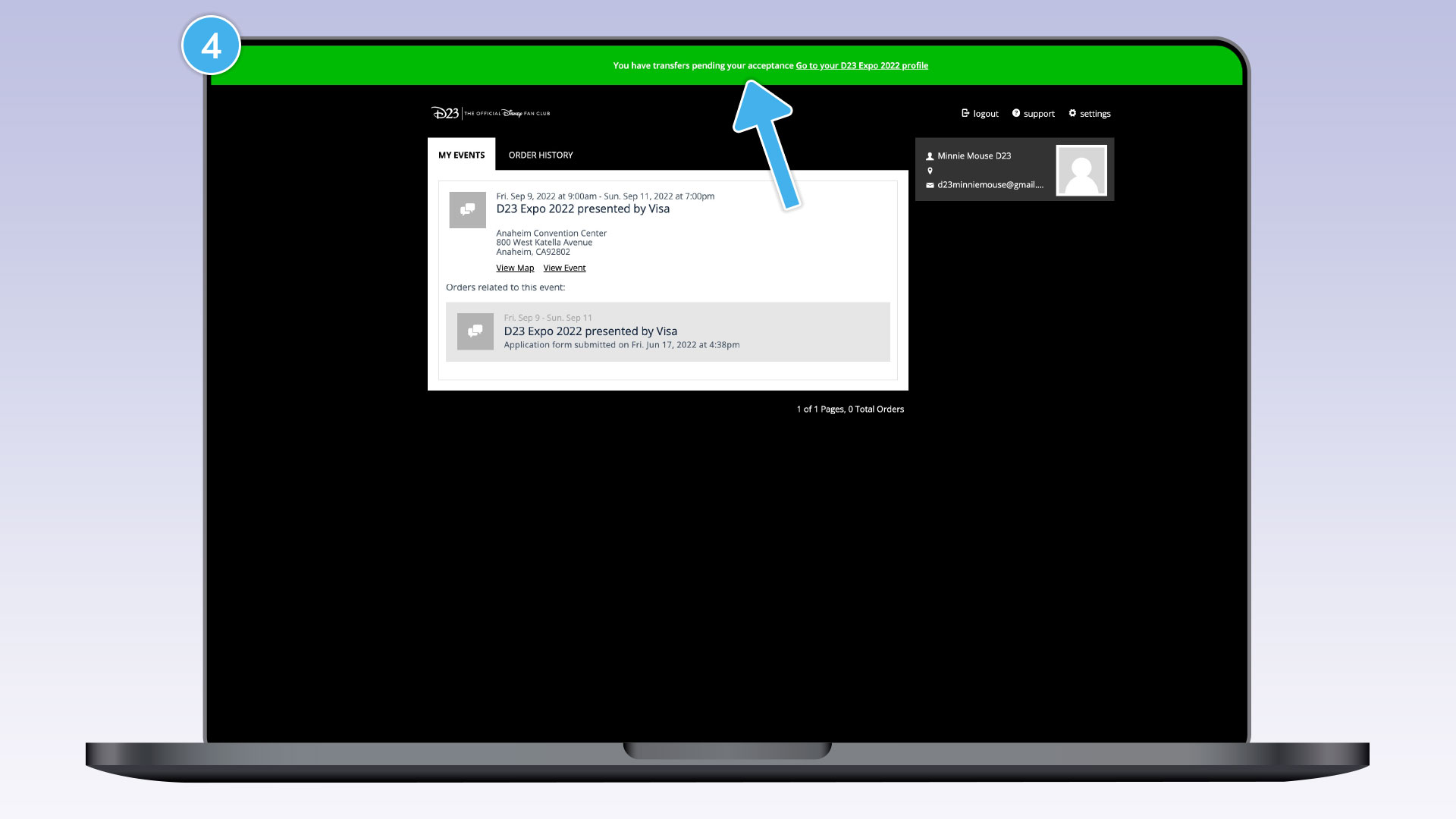Click the D23 Official Disney Fan Club logo
The height and width of the screenshot is (819, 1456).
point(491,113)
